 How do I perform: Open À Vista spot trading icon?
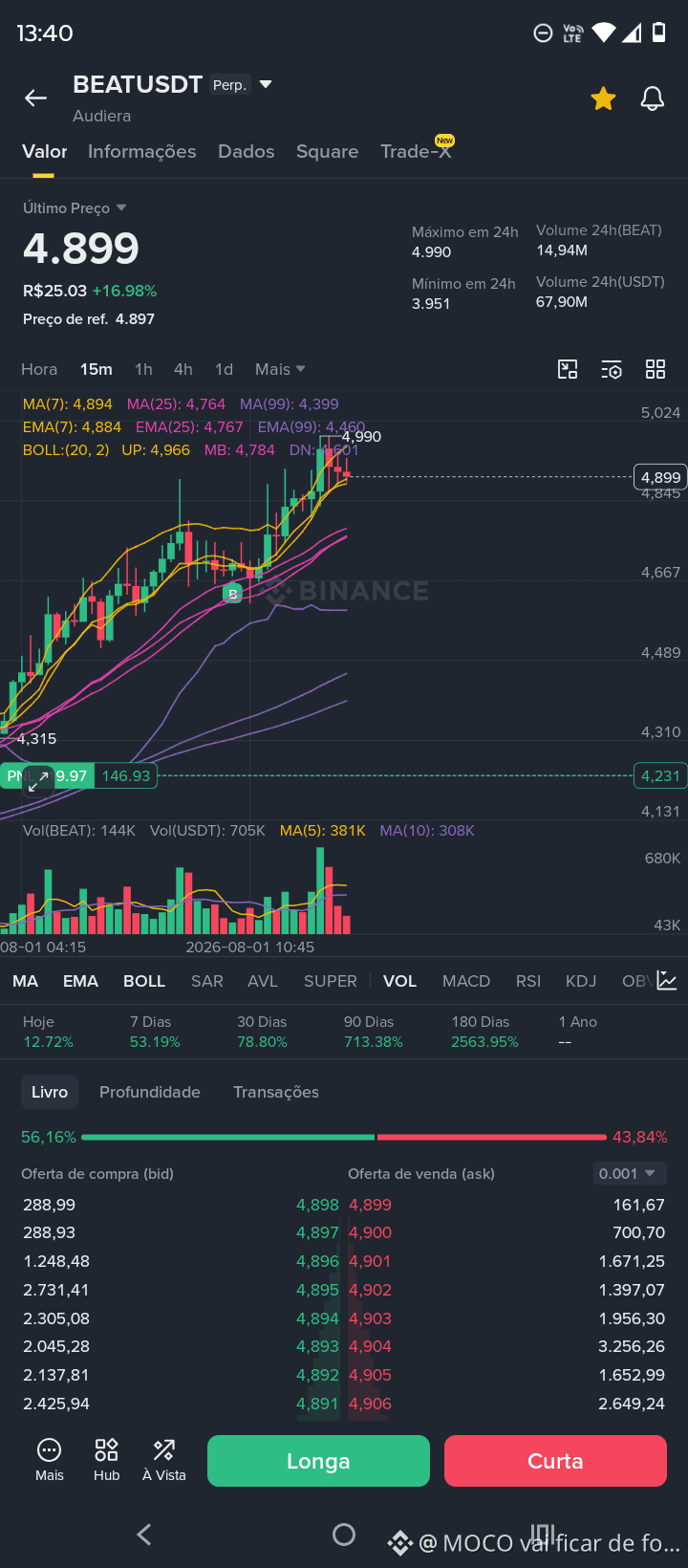pos(164,1460)
